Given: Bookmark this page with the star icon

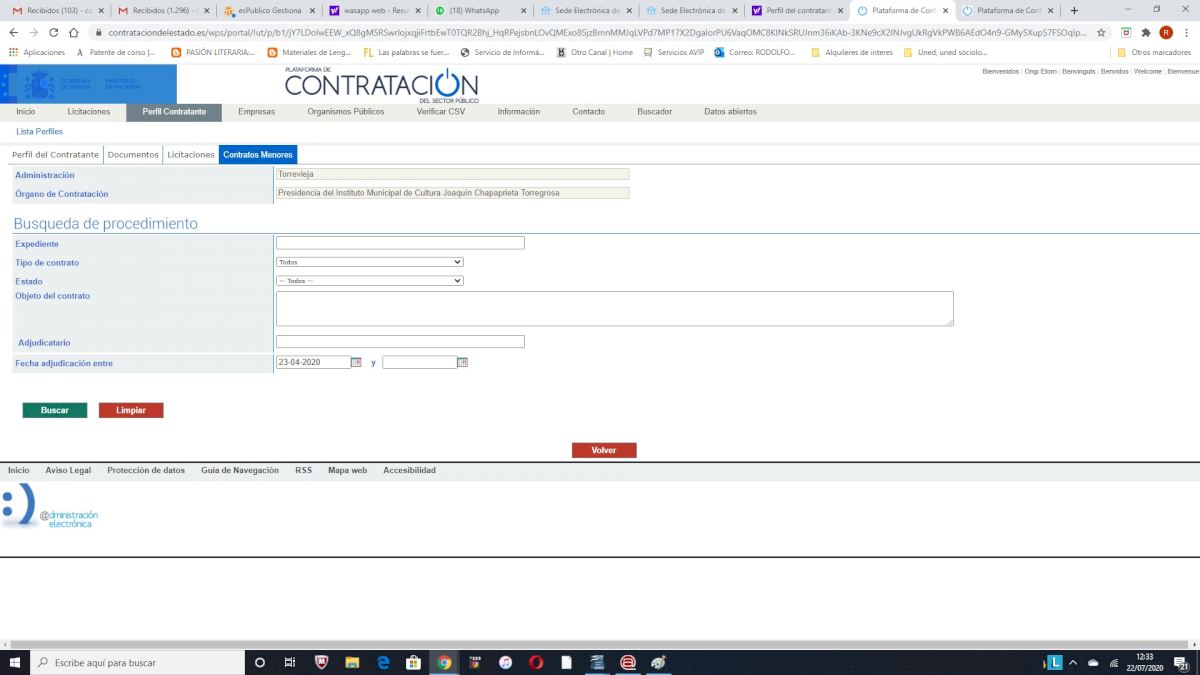Looking at the screenshot, I should tap(1101, 32).
